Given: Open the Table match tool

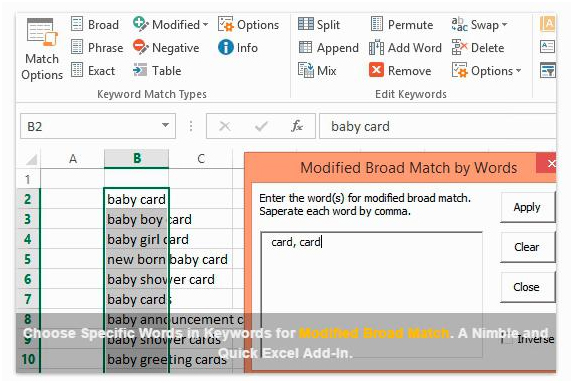Looking at the screenshot, I should [x=157, y=71].
